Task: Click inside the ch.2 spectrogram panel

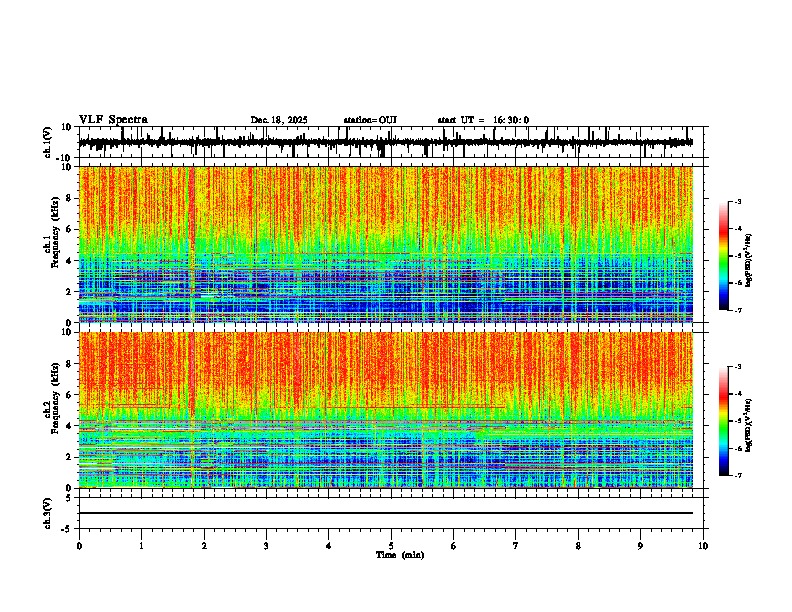Action: click(x=386, y=410)
